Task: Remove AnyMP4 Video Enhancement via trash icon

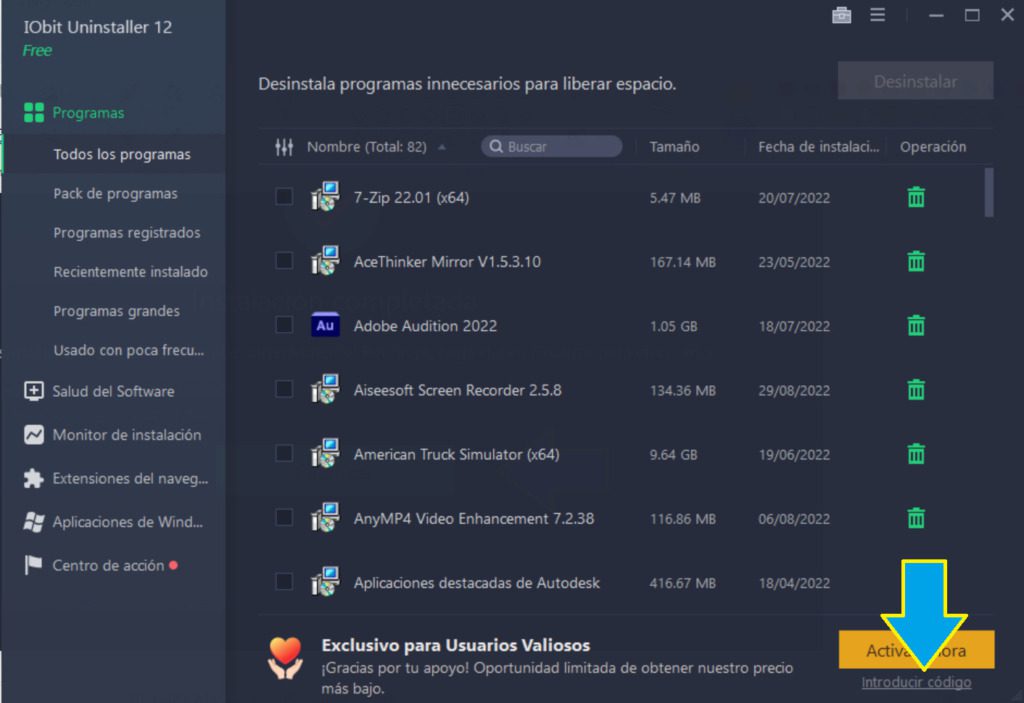Action: 916,518
